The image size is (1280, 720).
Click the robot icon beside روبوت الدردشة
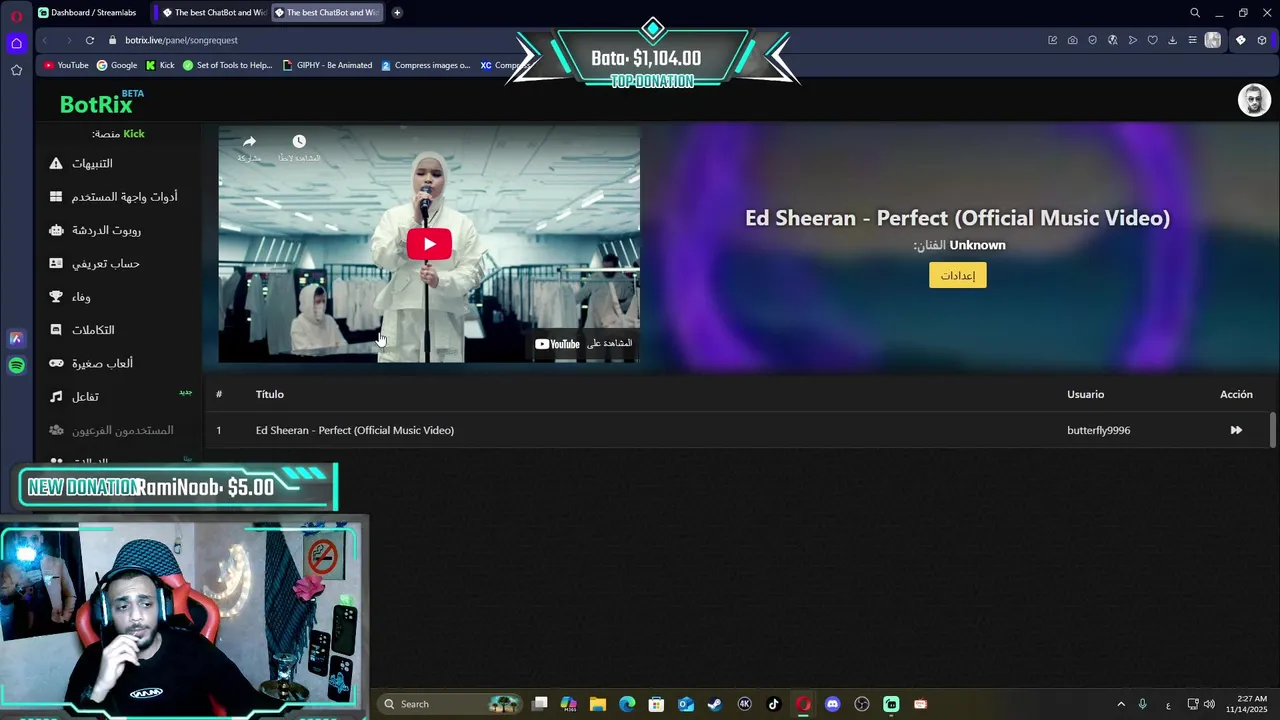click(56, 230)
